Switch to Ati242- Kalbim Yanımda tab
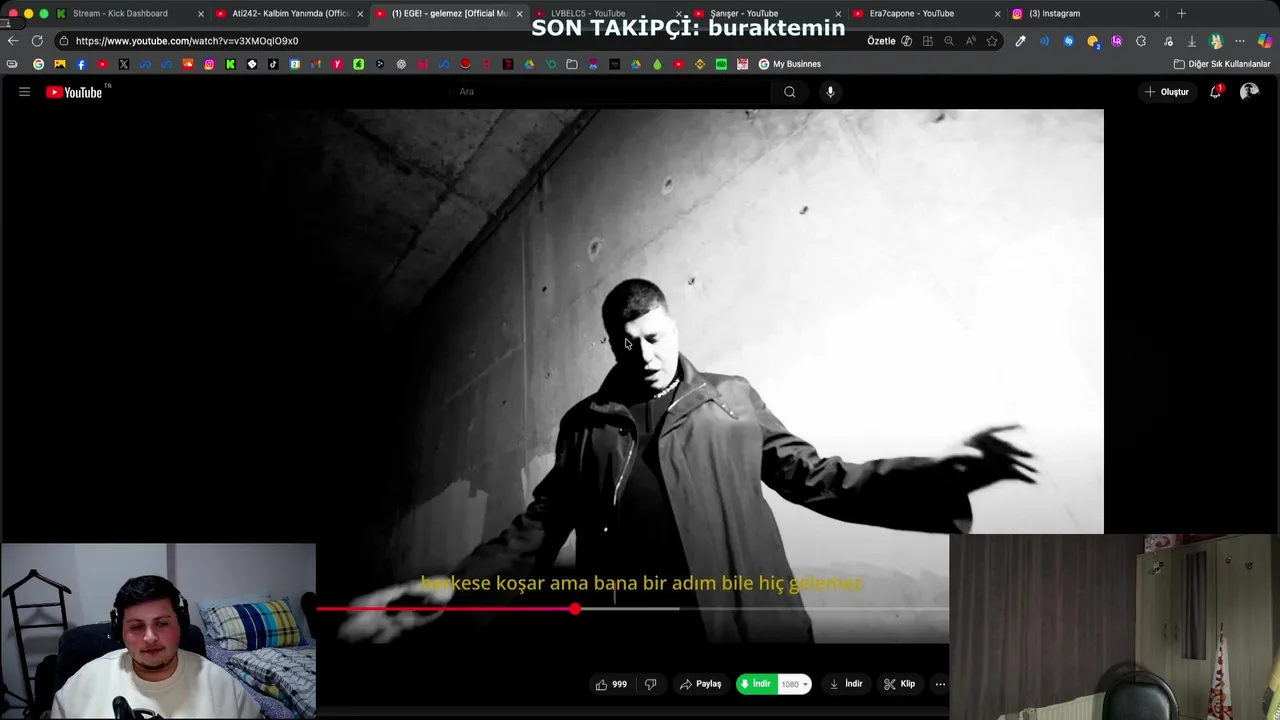 290,13
